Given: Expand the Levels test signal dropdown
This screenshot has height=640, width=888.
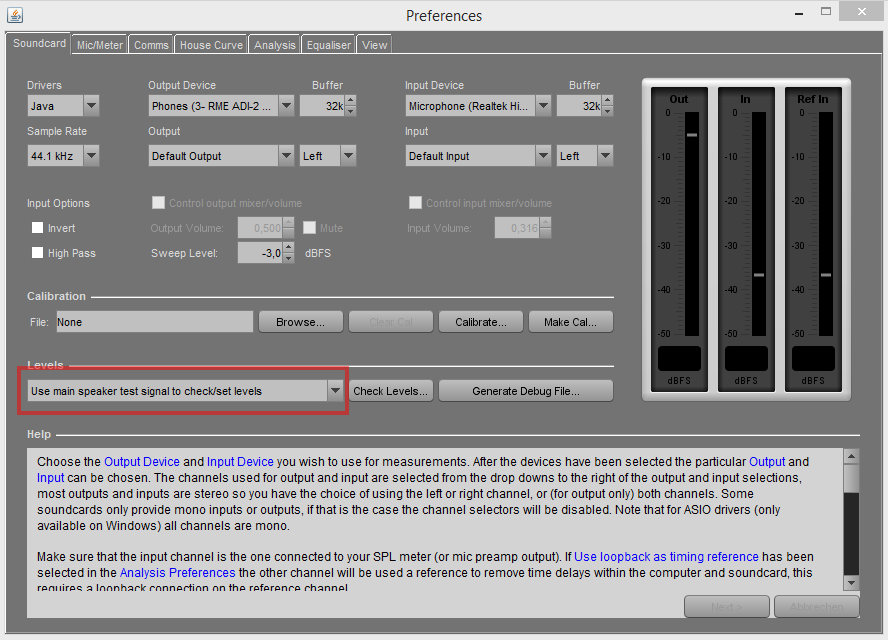Looking at the screenshot, I should pos(335,391).
